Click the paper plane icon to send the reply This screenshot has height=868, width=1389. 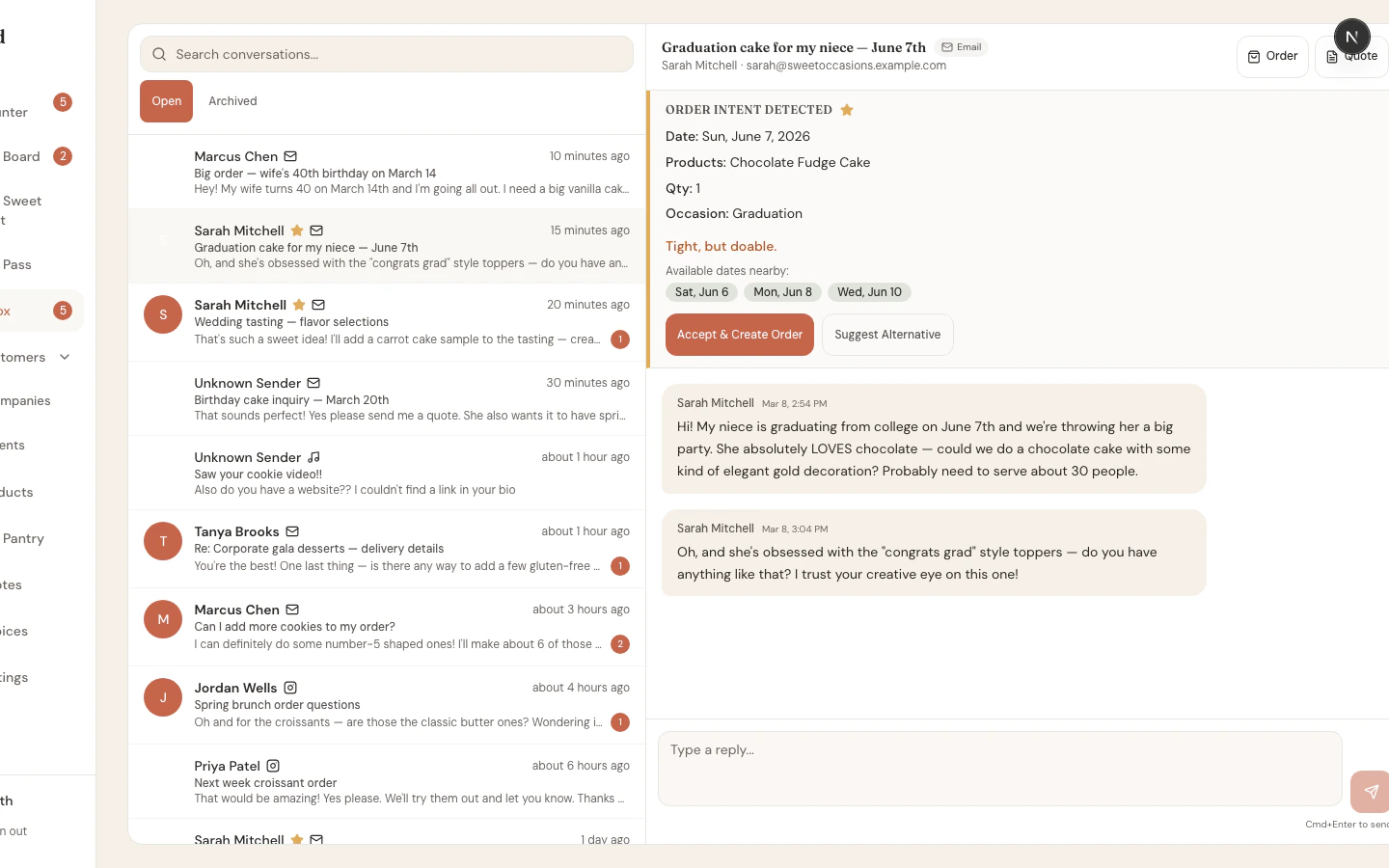pyautogui.click(x=1370, y=791)
